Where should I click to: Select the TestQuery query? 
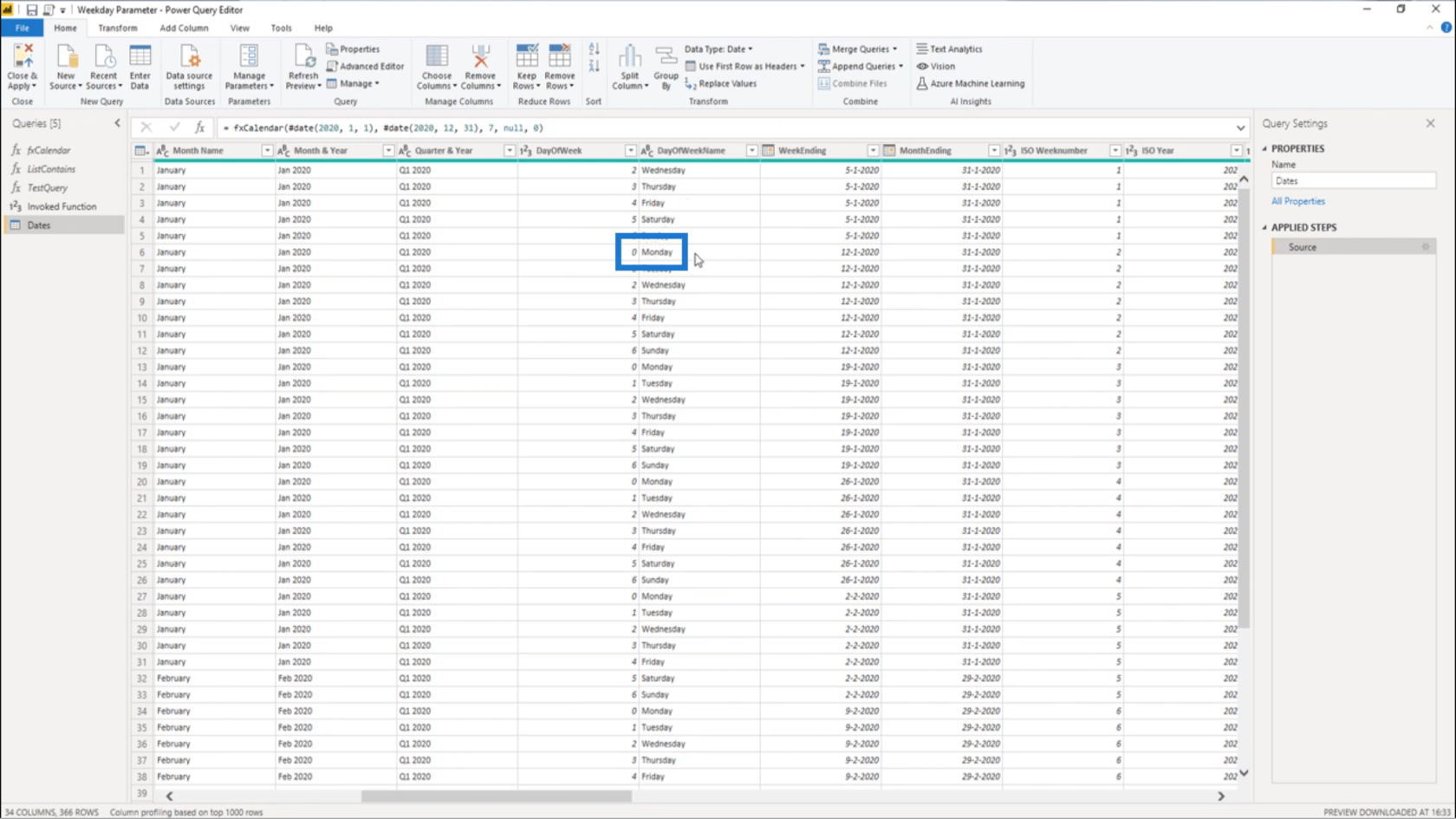pos(63,188)
